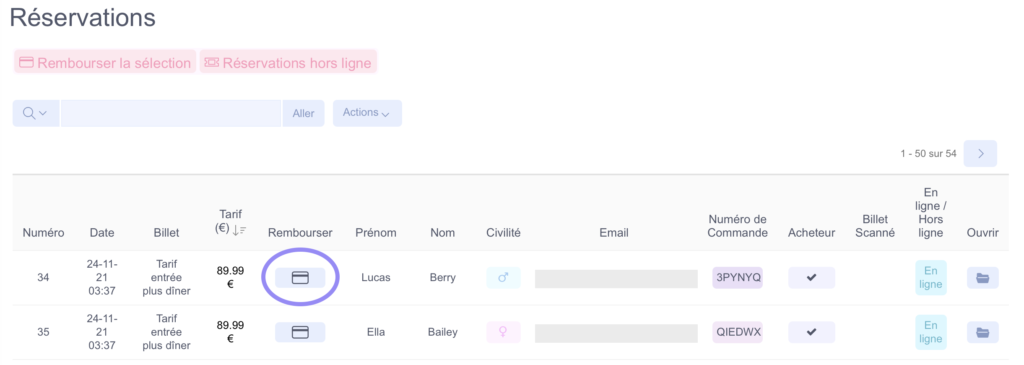The image size is (1024, 365).
Task: Open the Actions dropdown menu
Action: tap(367, 113)
